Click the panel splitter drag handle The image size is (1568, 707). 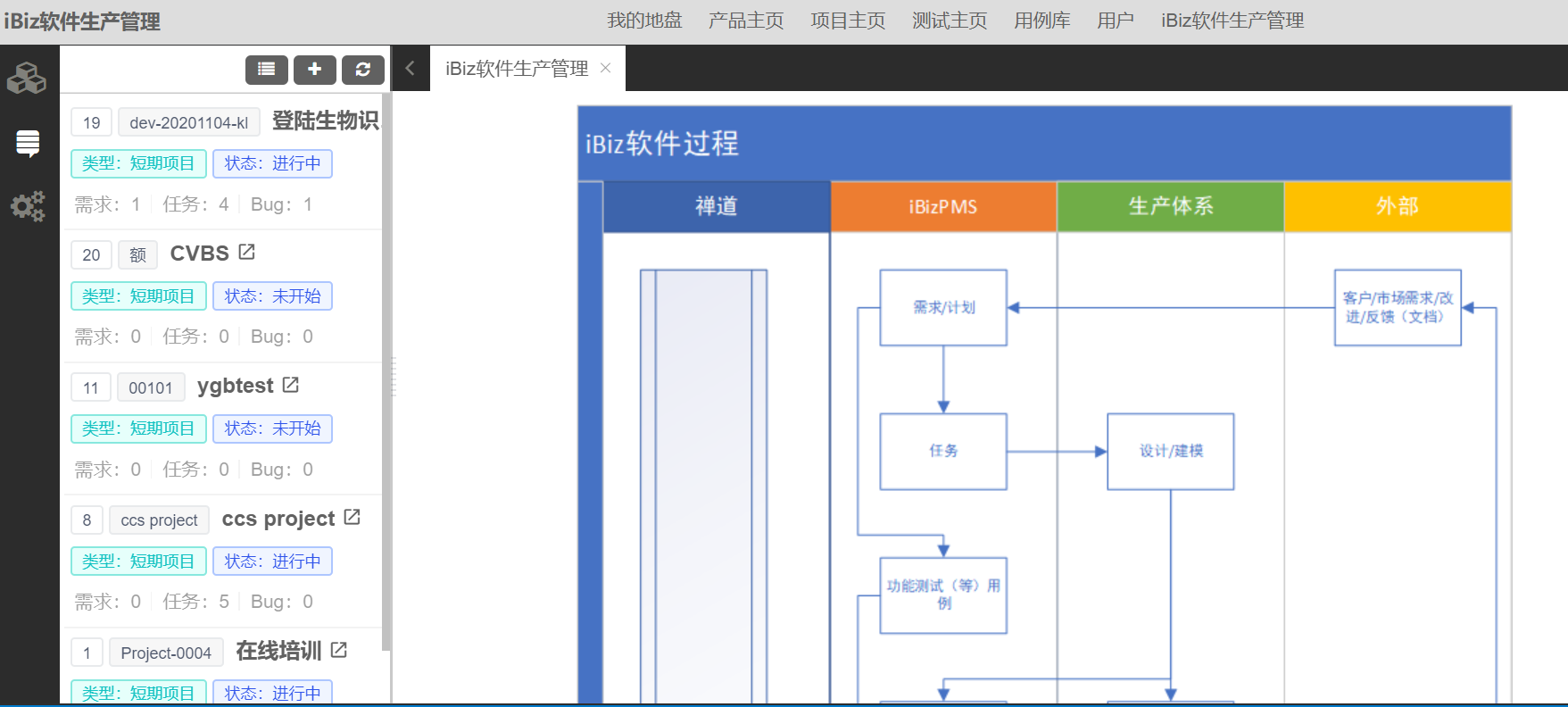pyautogui.click(x=393, y=376)
